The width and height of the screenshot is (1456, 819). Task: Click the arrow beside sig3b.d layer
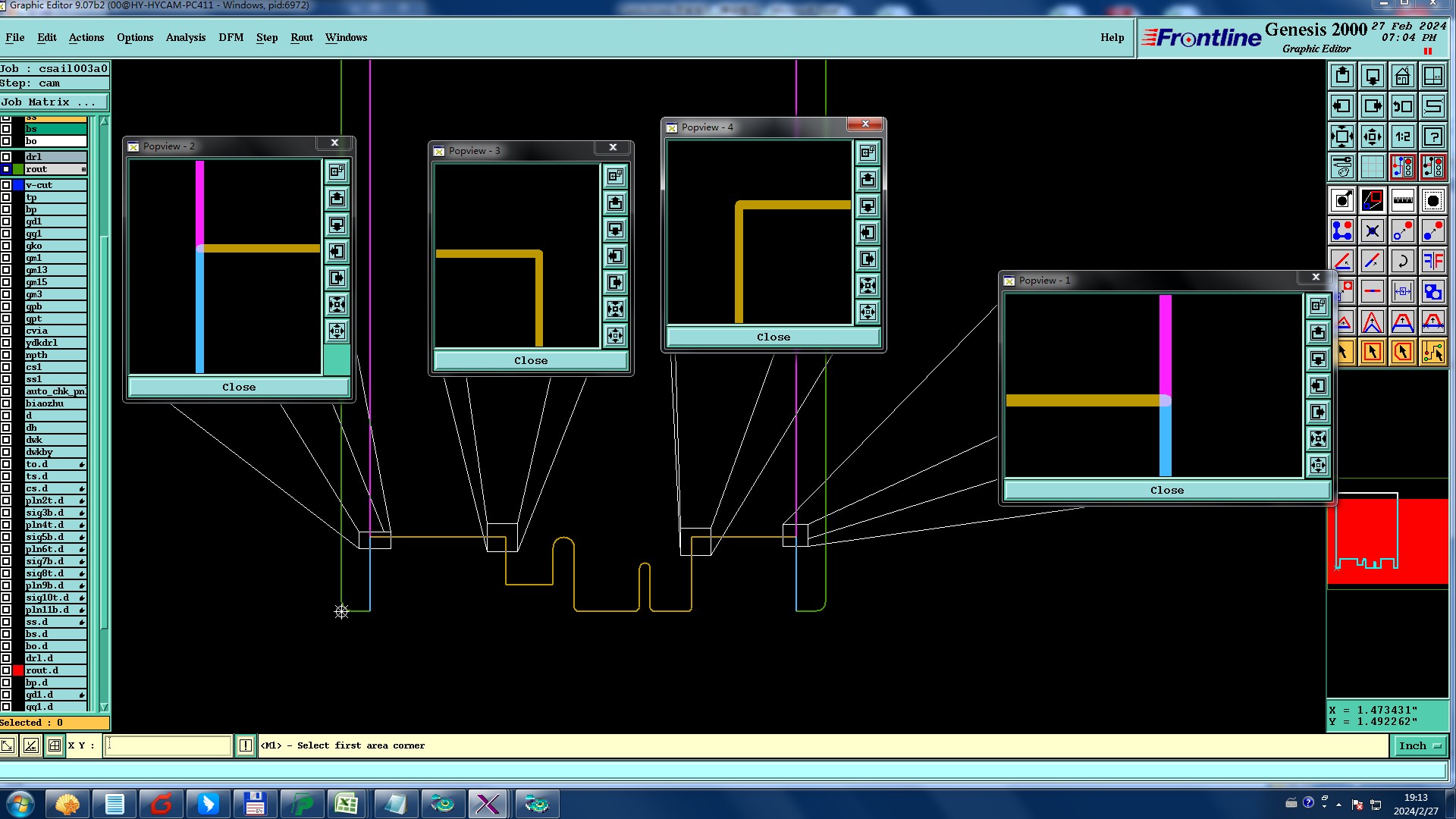pos(82,513)
